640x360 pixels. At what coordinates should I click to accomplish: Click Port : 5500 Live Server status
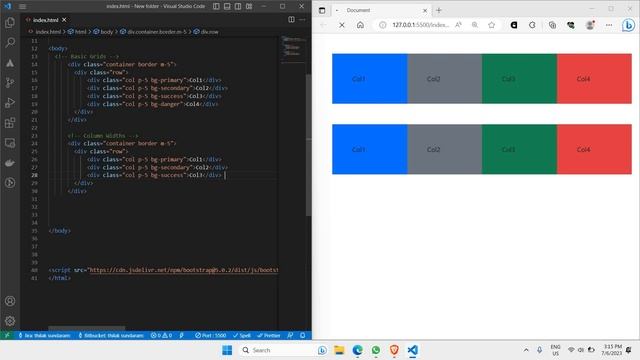(210, 335)
